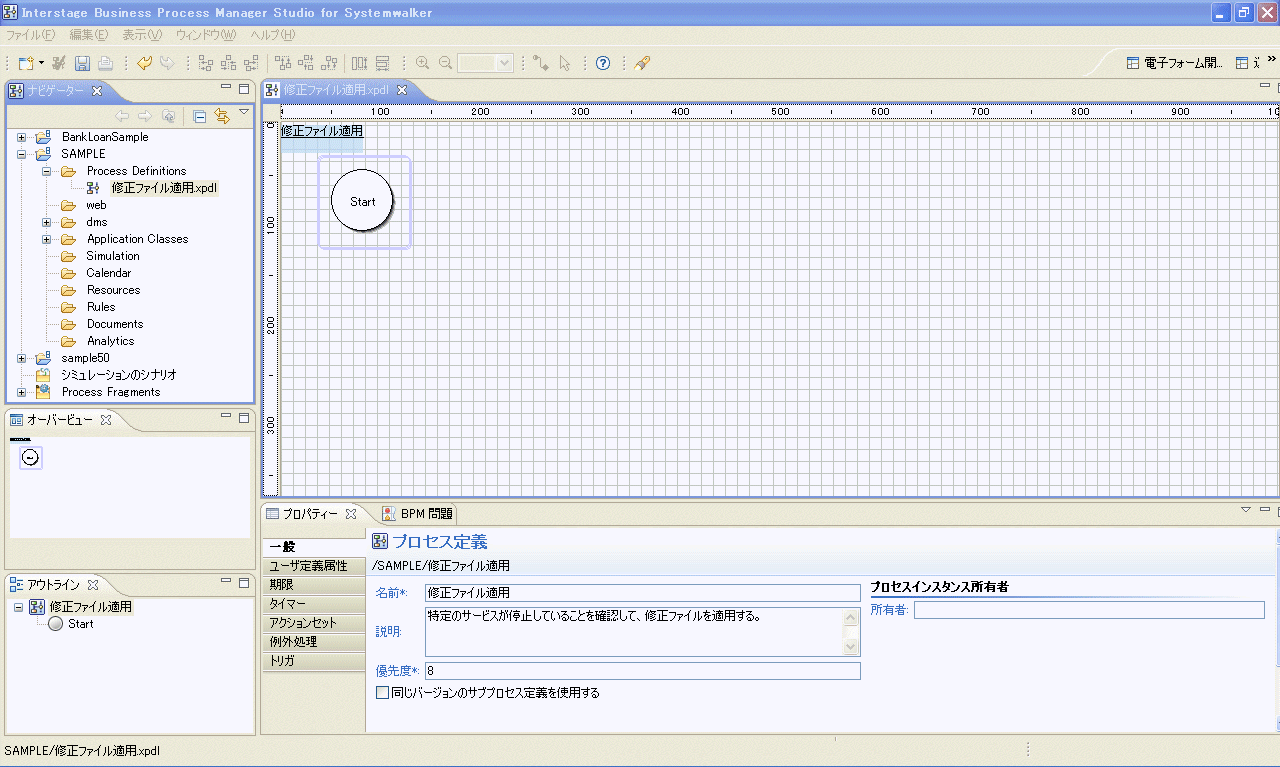The height and width of the screenshot is (767, 1280).
Task: Select the arrow connection tool icon
Action: [541, 63]
